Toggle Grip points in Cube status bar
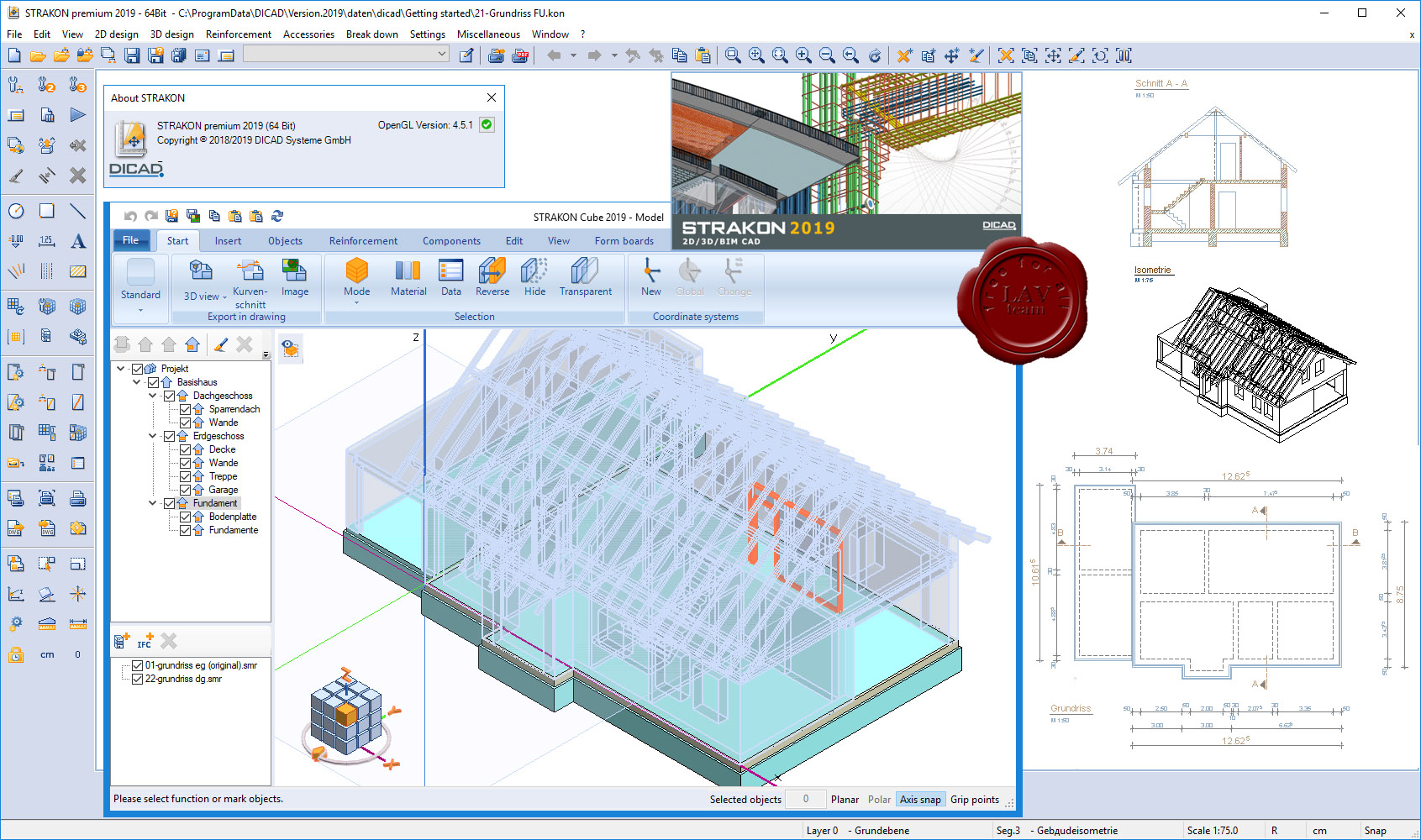This screenshot has width=1421, height=840. (x=975, y=800)
